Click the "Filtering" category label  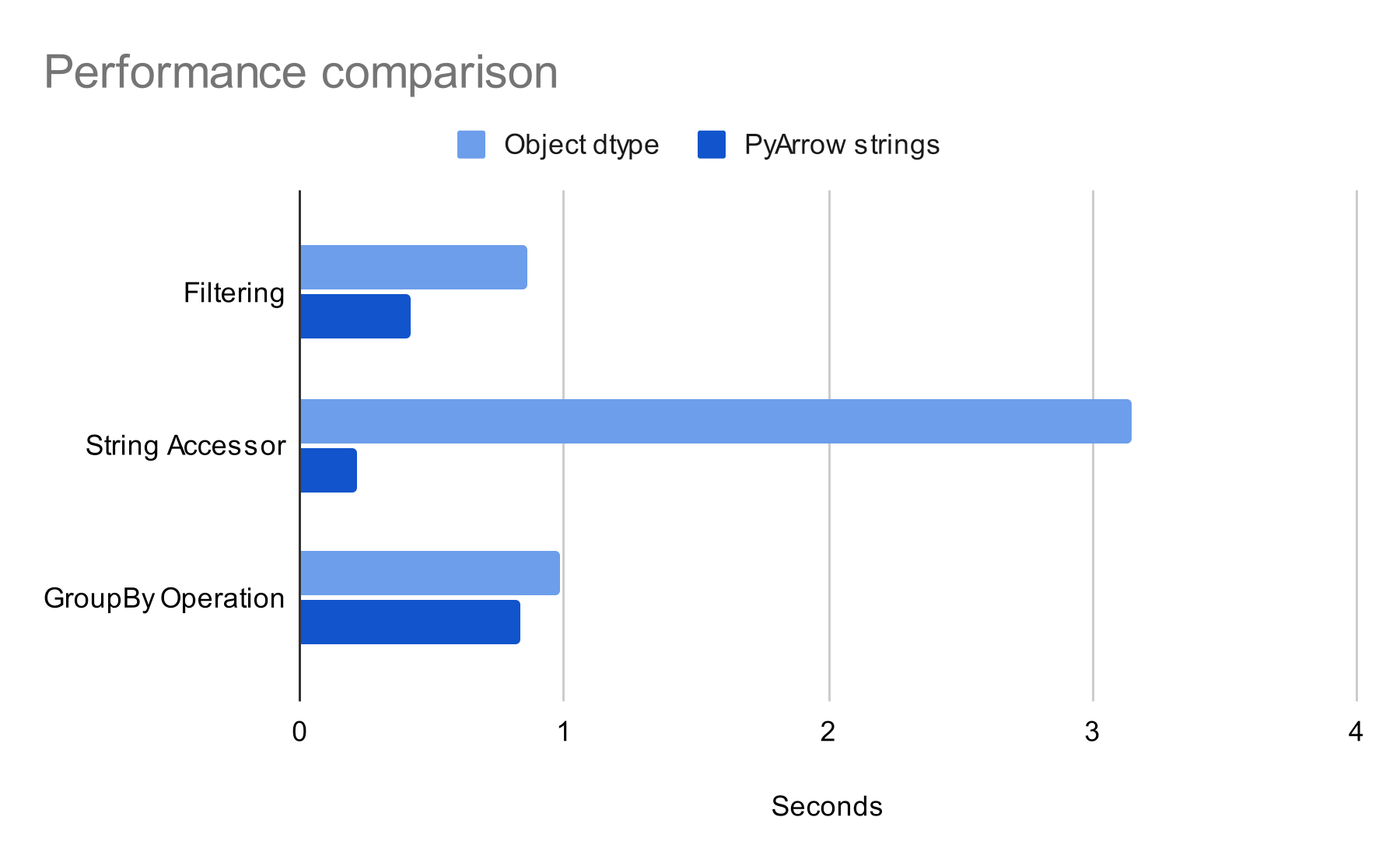pos(234,293)
